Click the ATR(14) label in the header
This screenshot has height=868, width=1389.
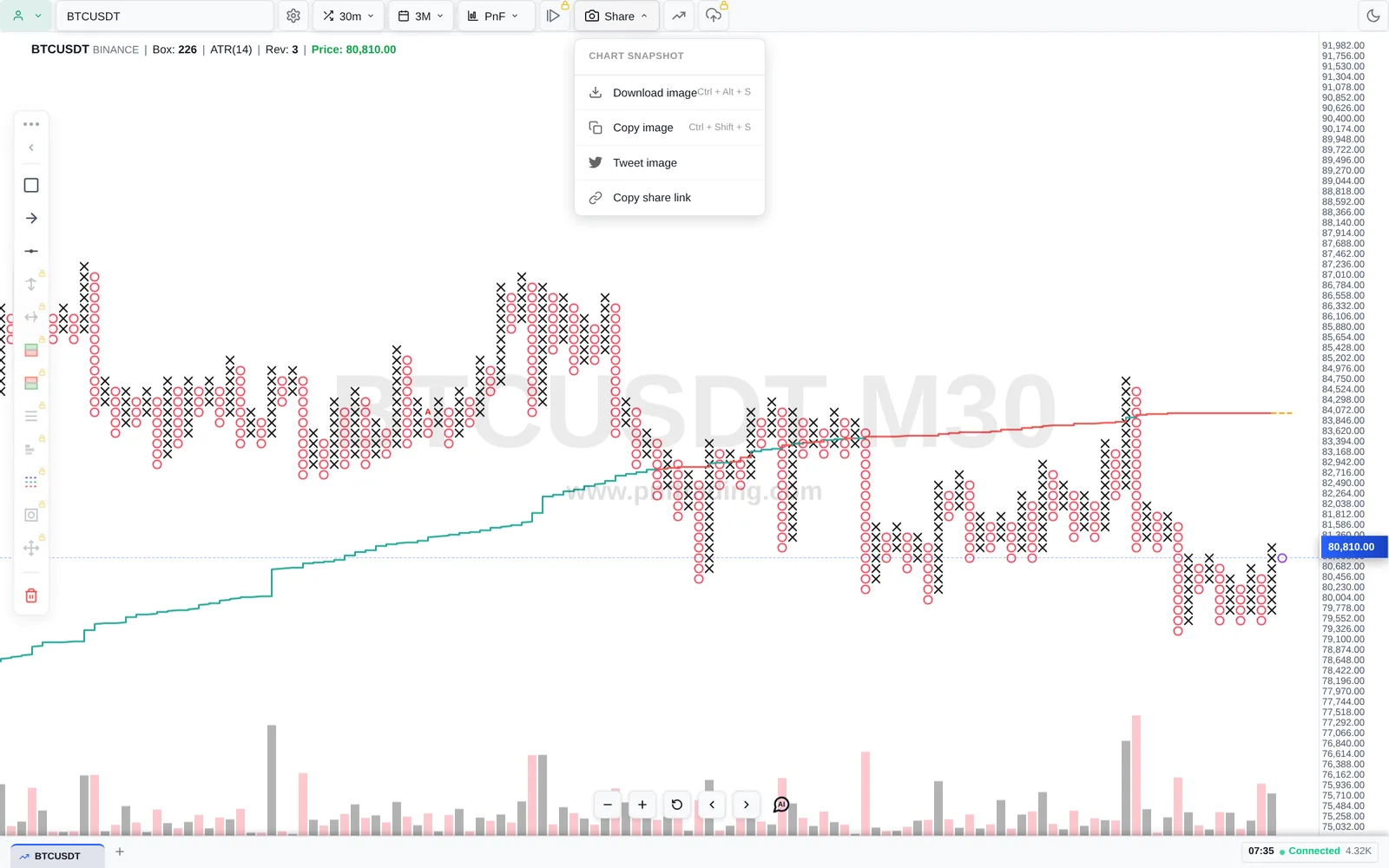tap(231, 49)
